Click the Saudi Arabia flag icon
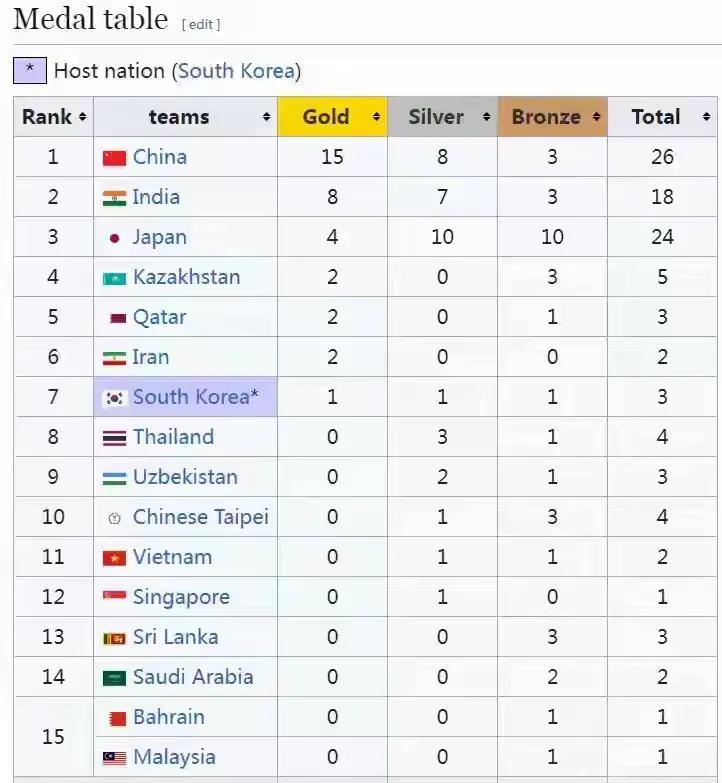This screenshot has height=783, width=722. tap(114, 678)
